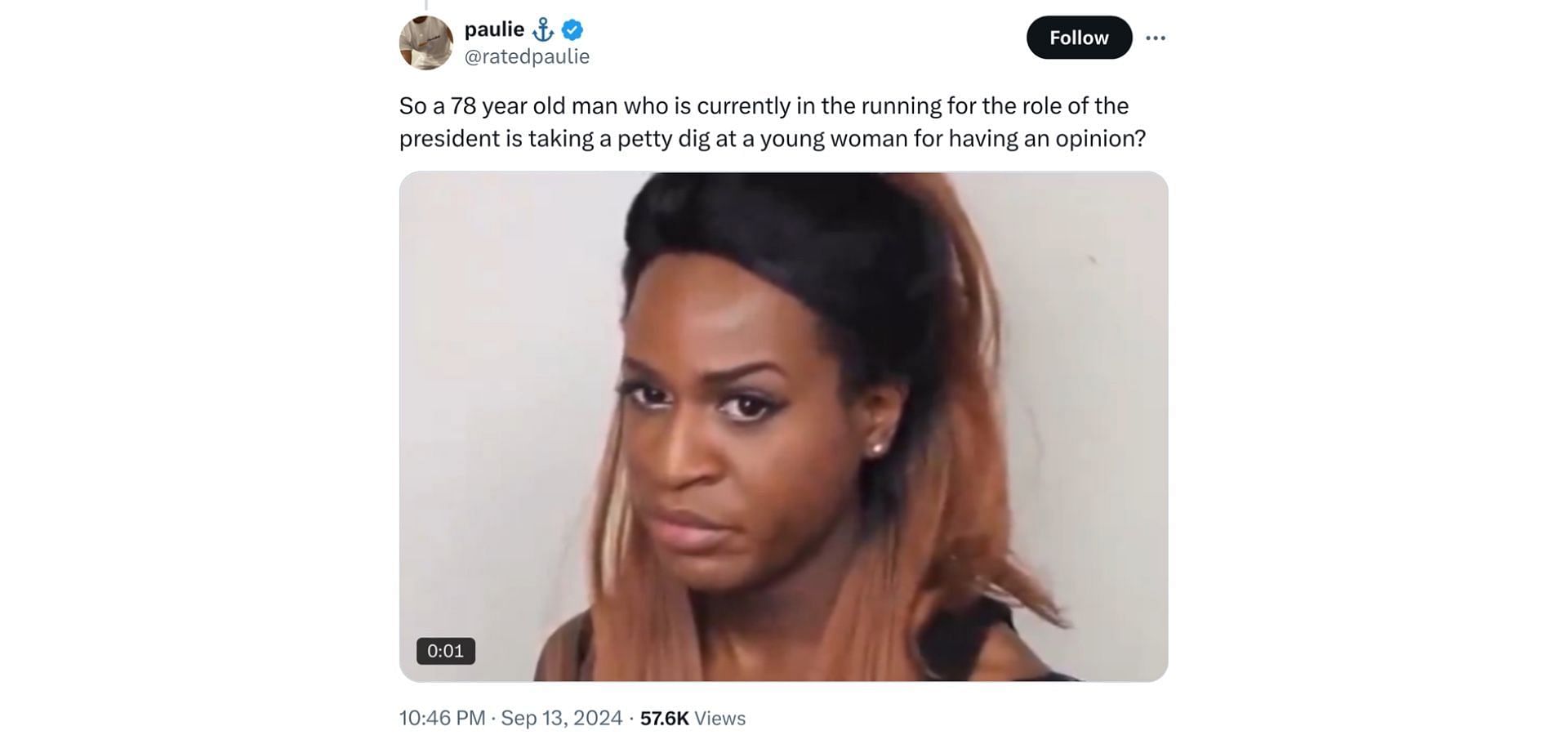Click the 10:46 PM post time

(x=442, y=718)
